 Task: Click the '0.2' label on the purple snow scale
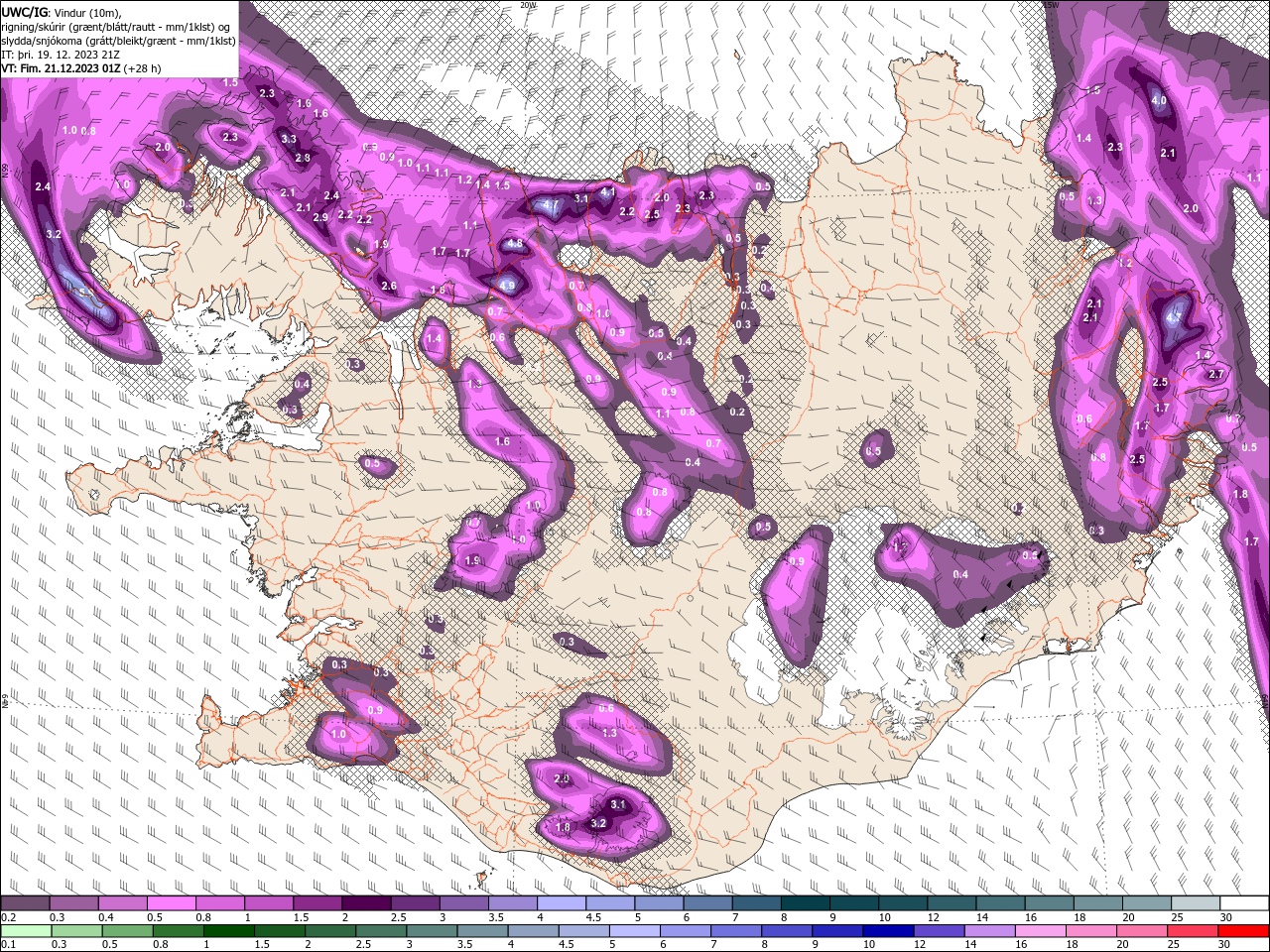pos(9,917)
